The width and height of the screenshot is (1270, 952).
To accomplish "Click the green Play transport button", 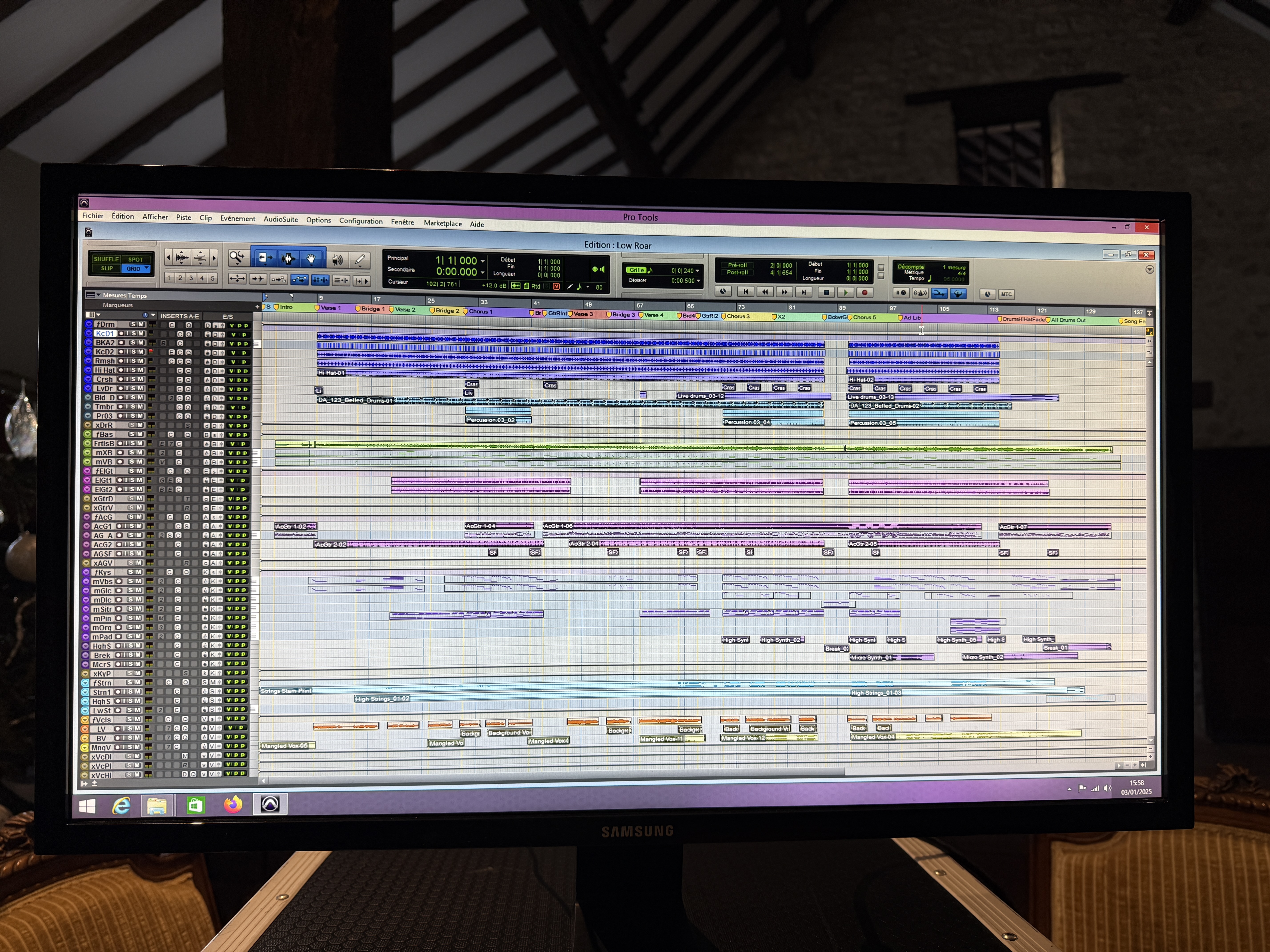I will [x=846, y=293].
